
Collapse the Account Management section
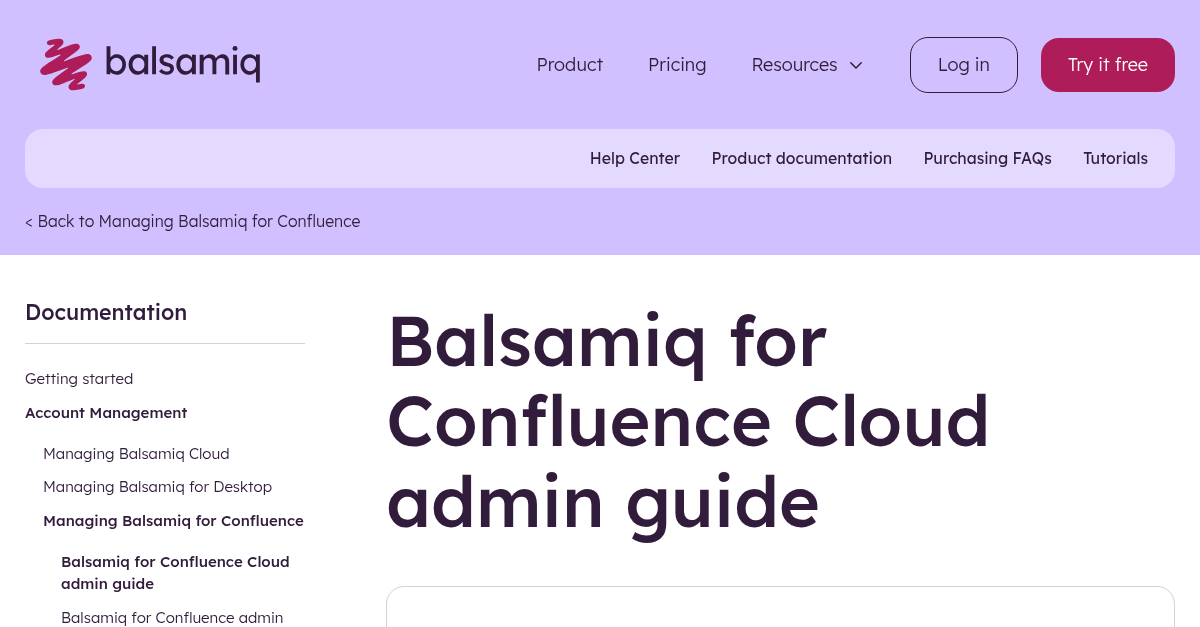(x=106, y=412)
